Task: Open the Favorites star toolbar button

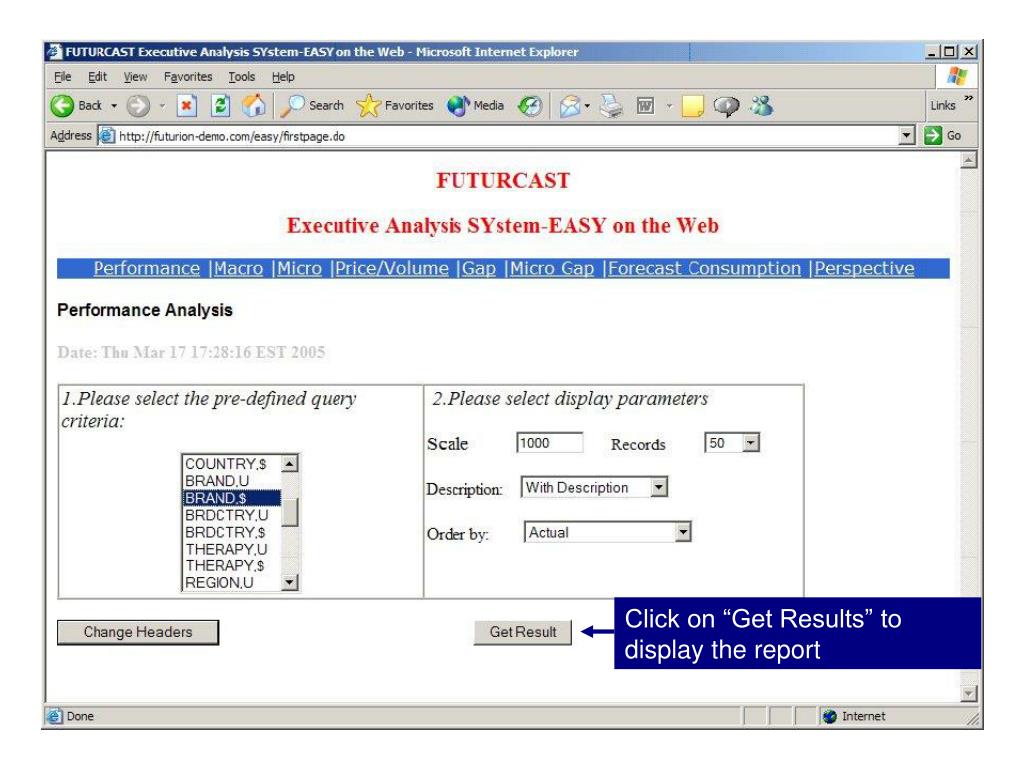Action: pos(396,106)
